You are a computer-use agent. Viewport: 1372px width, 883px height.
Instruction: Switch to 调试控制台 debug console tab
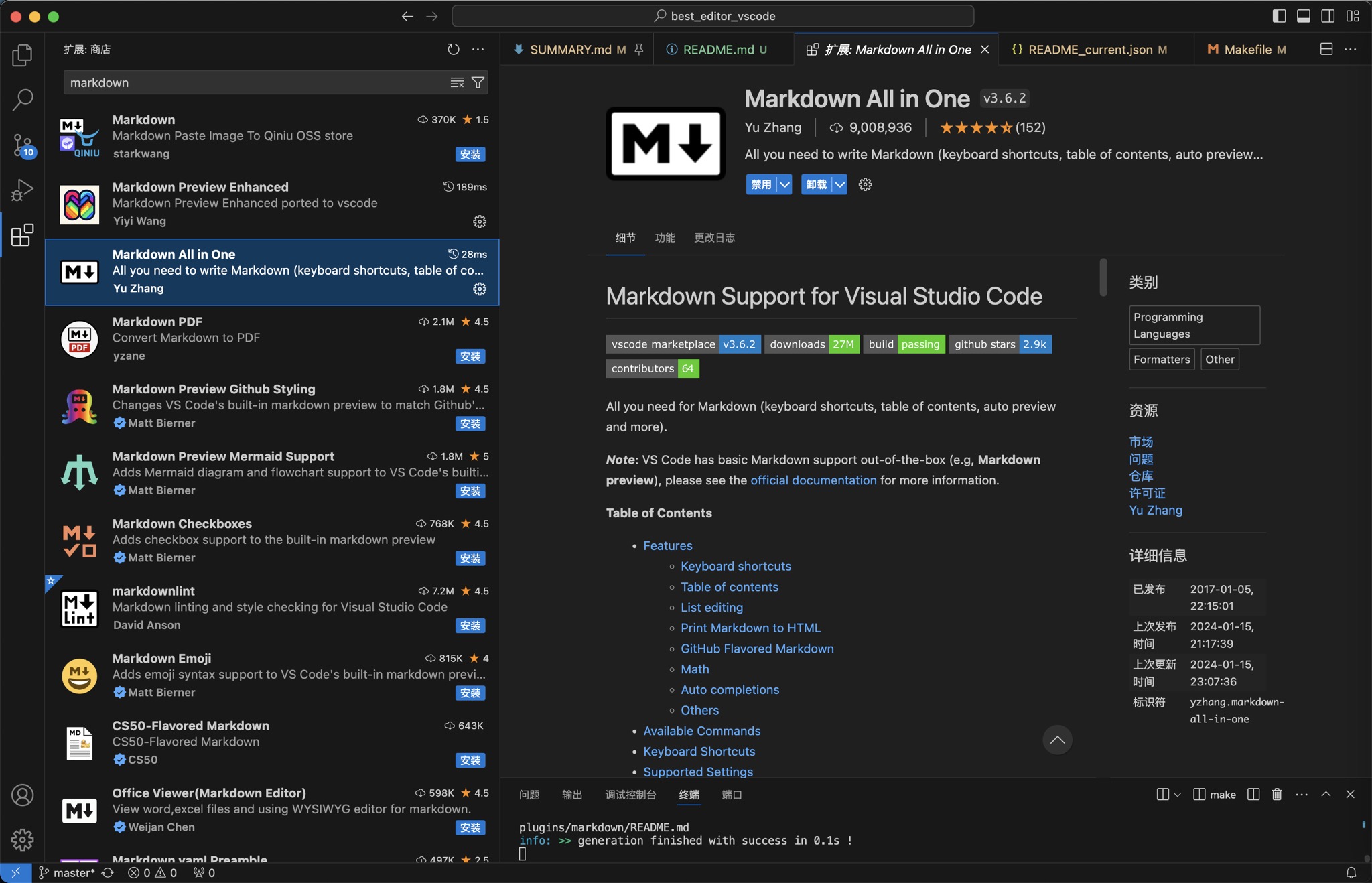coord(630,795)
